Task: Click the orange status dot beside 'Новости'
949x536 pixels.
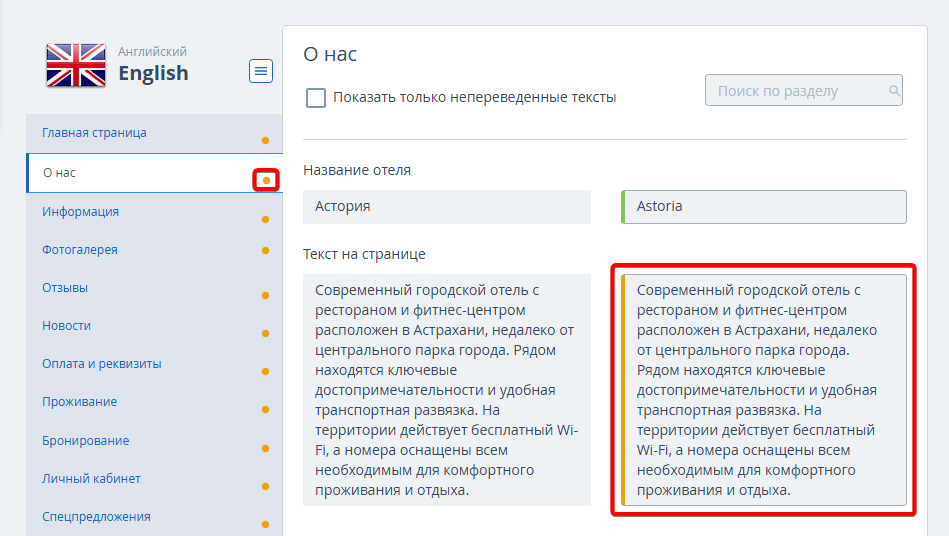Action: (265, 334)
